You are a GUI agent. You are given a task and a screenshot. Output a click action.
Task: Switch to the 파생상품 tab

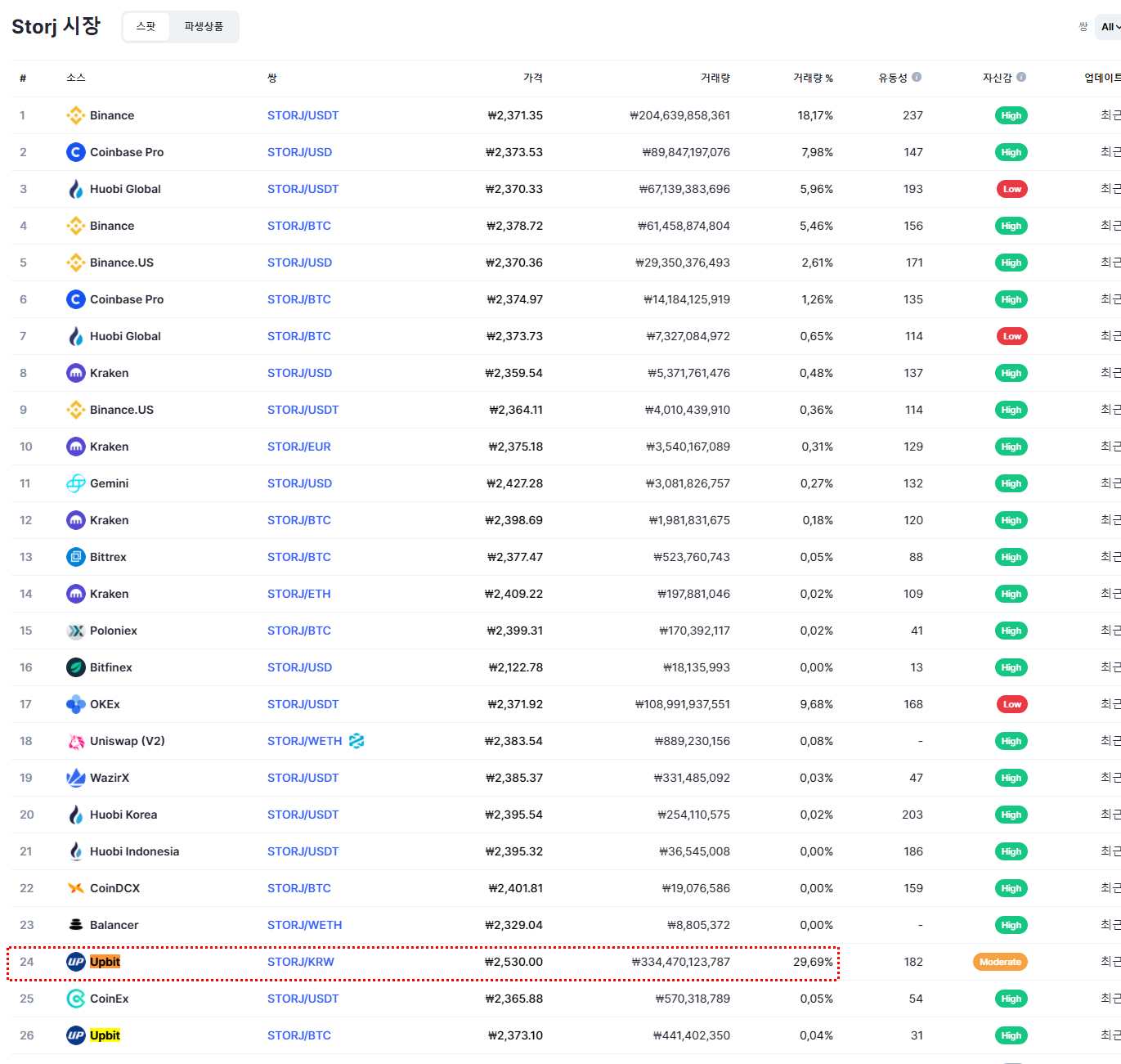coord(204,27)
